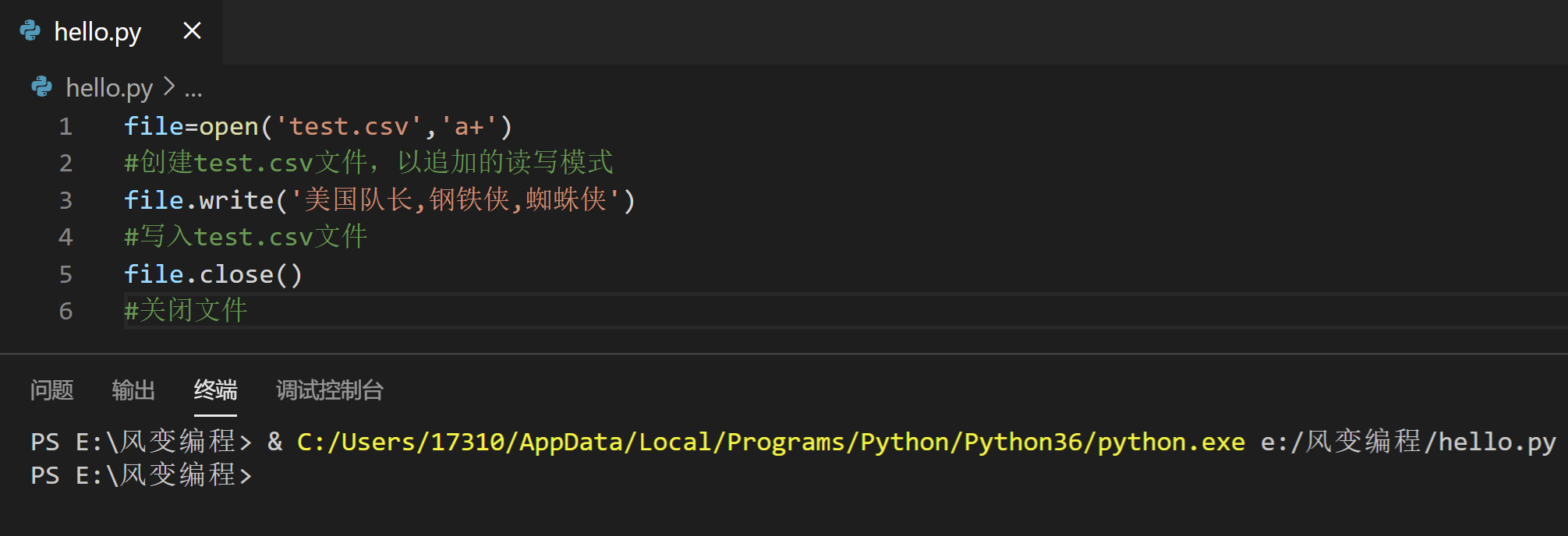Click the comment #写入test.csv文件 on line 4

click(x=246, y=237)
